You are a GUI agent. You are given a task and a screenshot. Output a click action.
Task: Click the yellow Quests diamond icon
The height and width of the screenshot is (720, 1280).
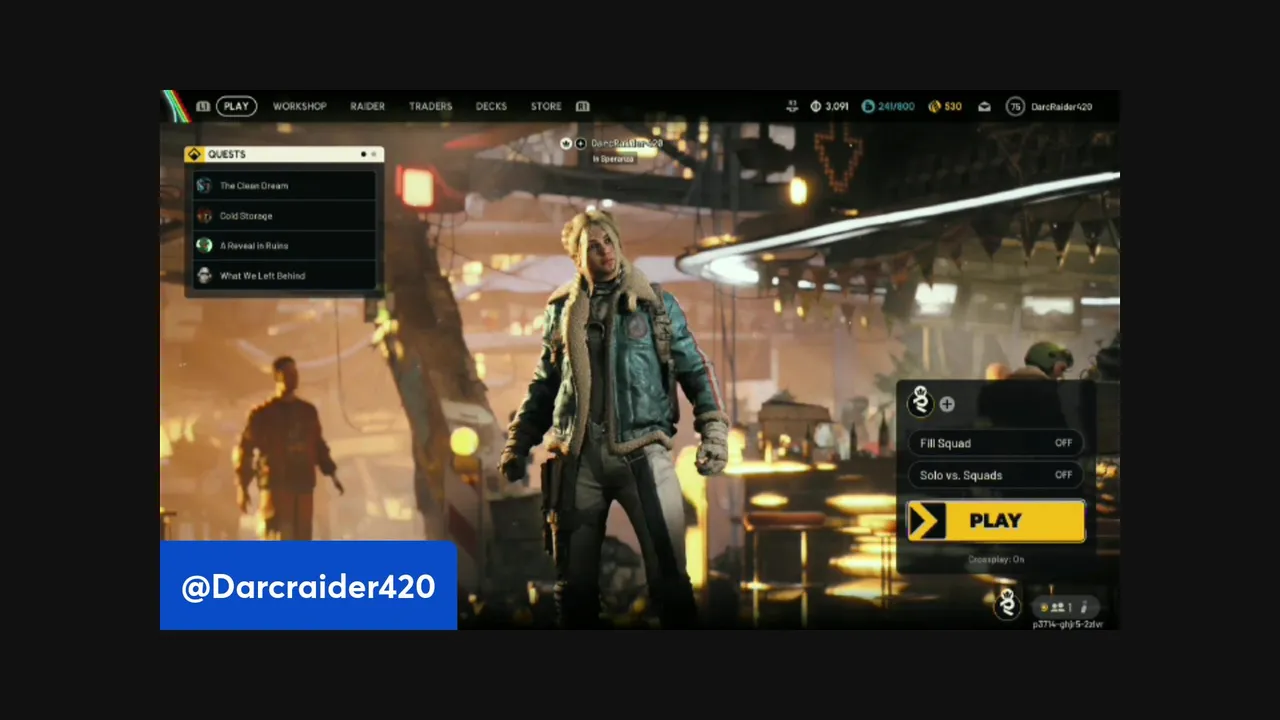coord(194,154)
